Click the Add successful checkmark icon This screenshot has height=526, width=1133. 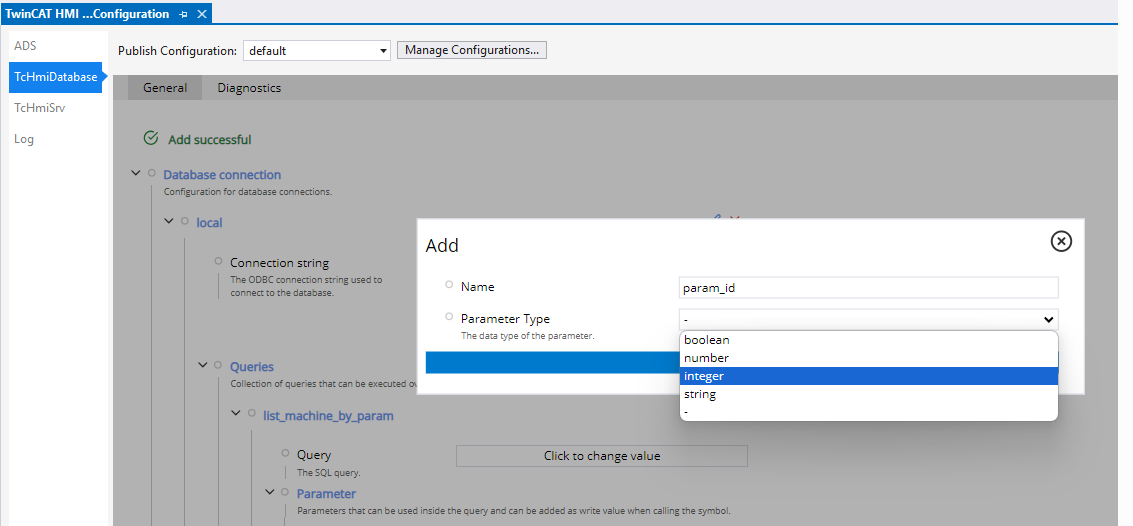click(x=151, y=139)
